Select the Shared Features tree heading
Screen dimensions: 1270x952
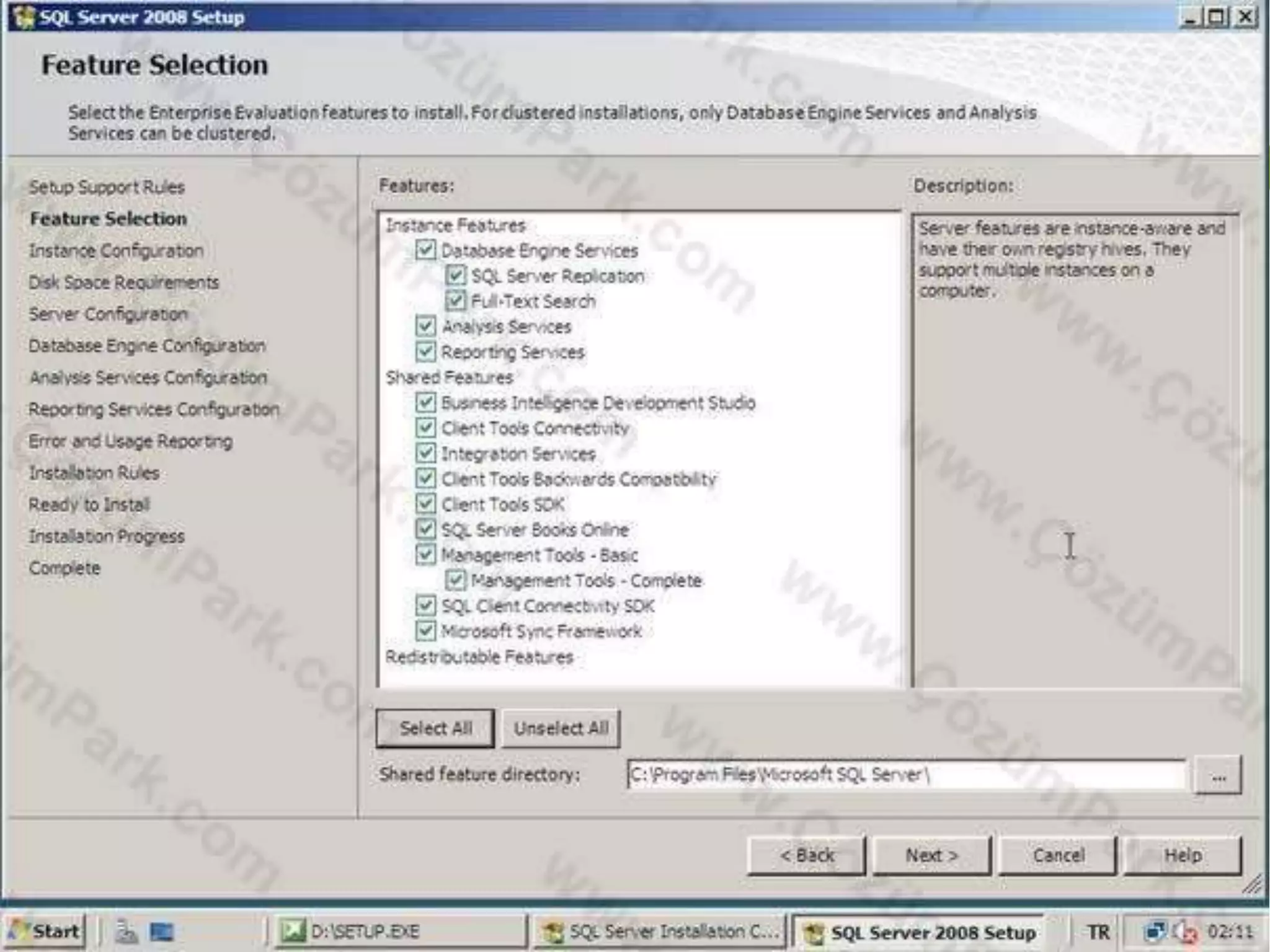449,377
